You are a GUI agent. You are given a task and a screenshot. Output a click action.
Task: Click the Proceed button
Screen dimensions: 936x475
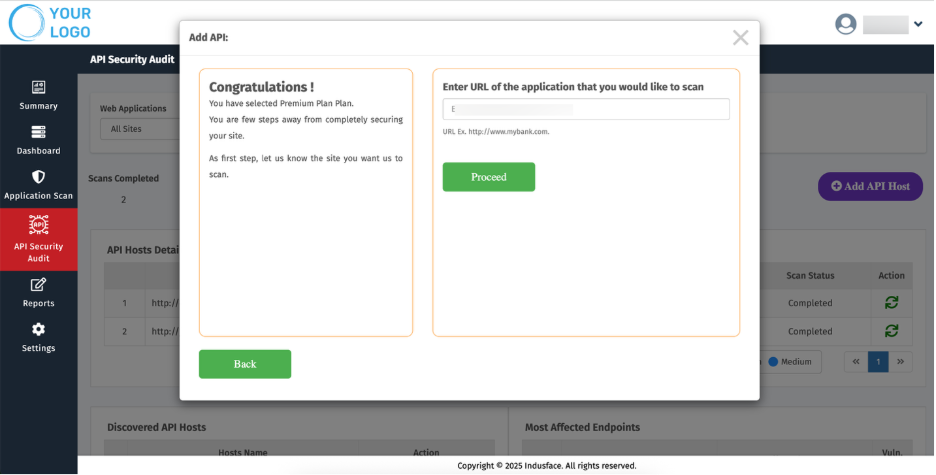(488, 177)
